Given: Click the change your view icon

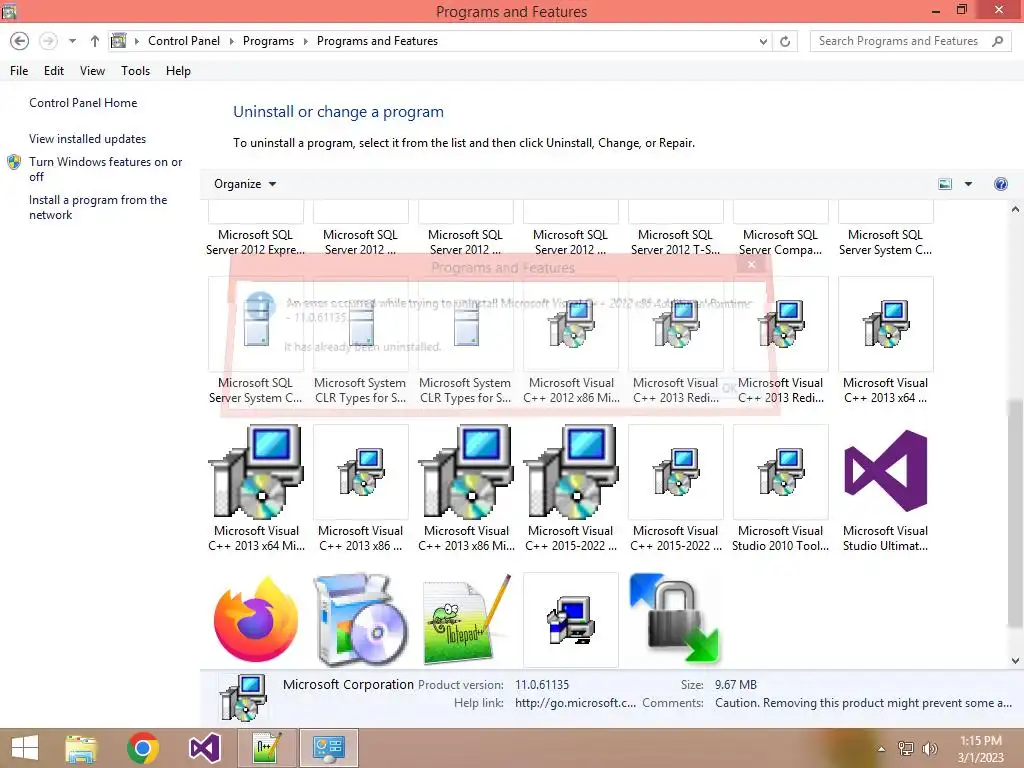Looking at the screenshot, I should click(x=945, y=184).
